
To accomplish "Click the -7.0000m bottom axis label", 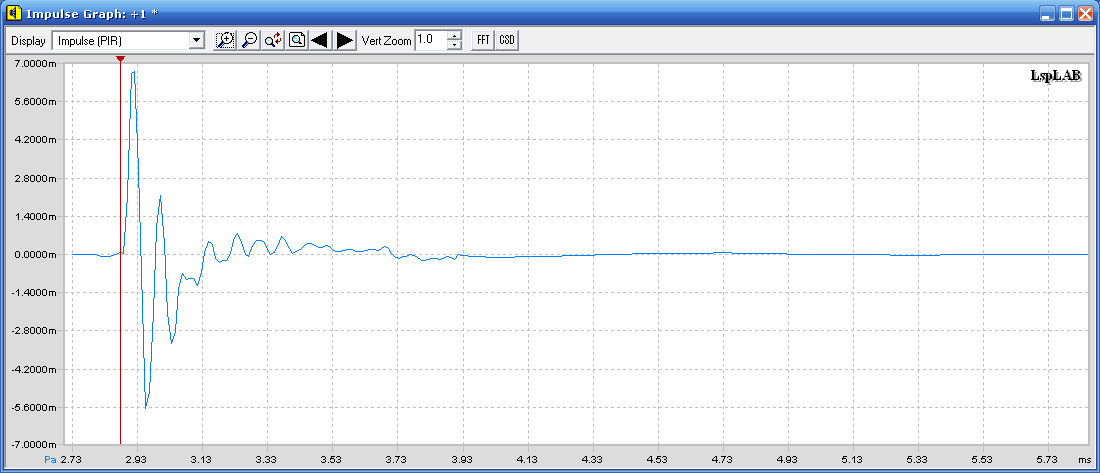I will coord(35,445).
